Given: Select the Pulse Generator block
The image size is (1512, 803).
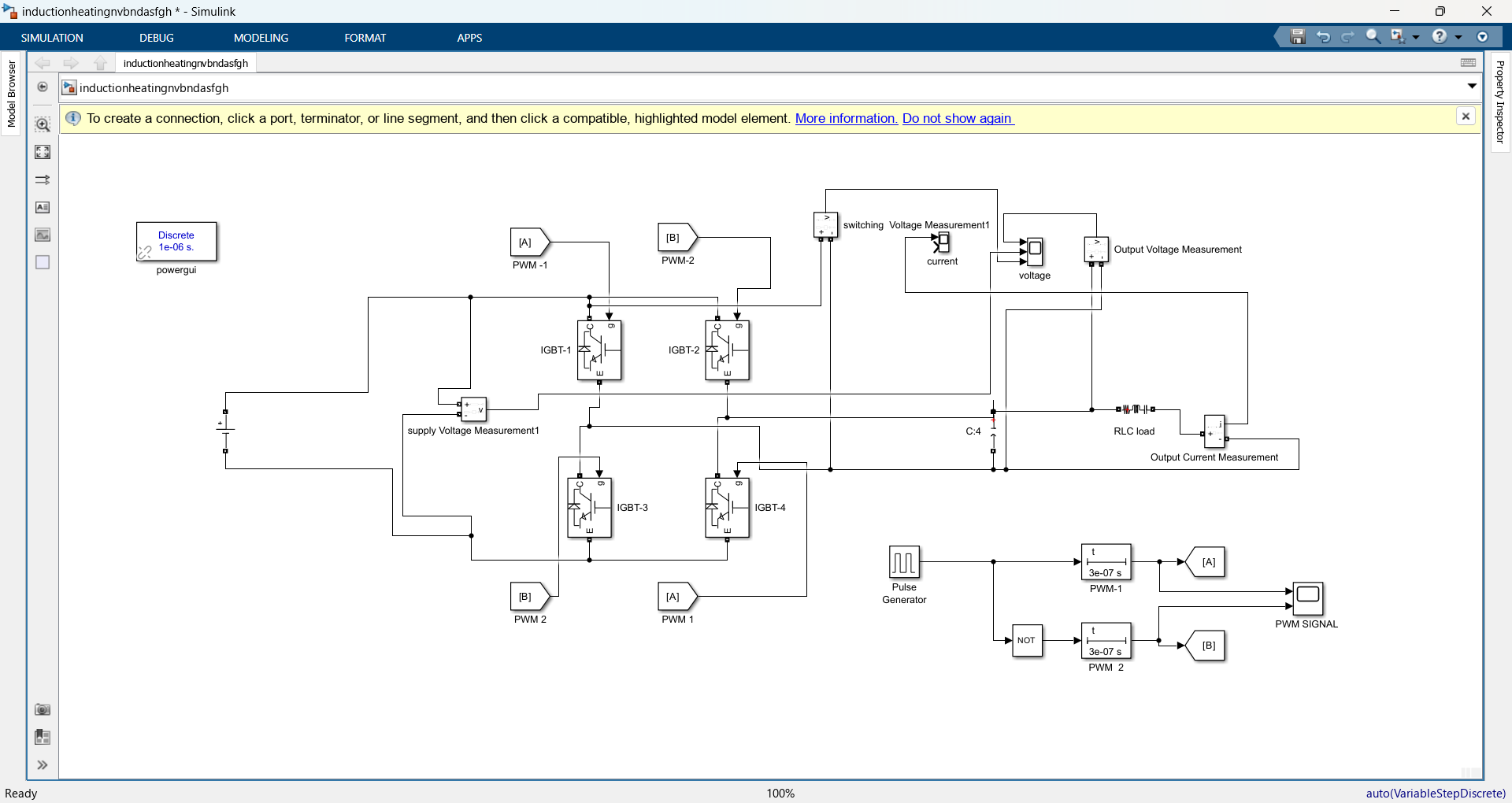Looking at the screenshot, I should [x=904, y=562].
